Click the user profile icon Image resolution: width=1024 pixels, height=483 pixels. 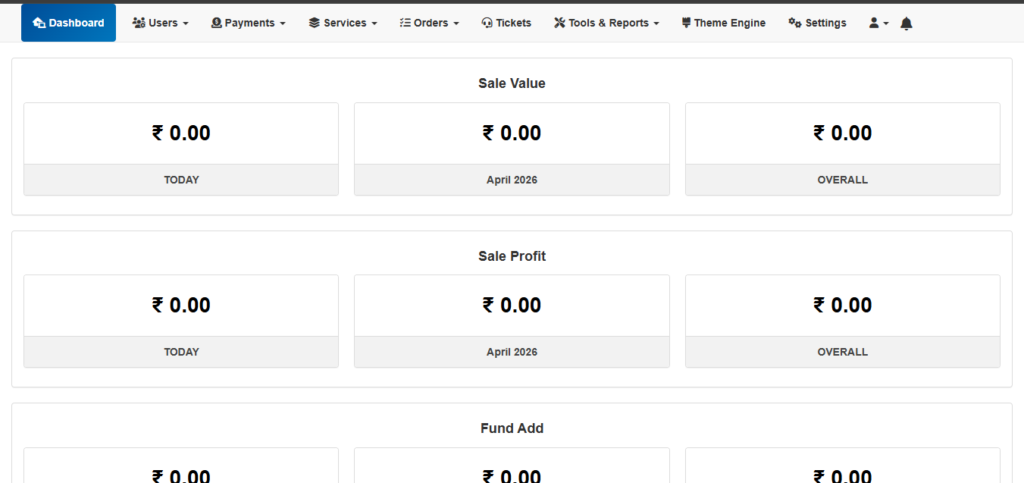pos(874,23)
